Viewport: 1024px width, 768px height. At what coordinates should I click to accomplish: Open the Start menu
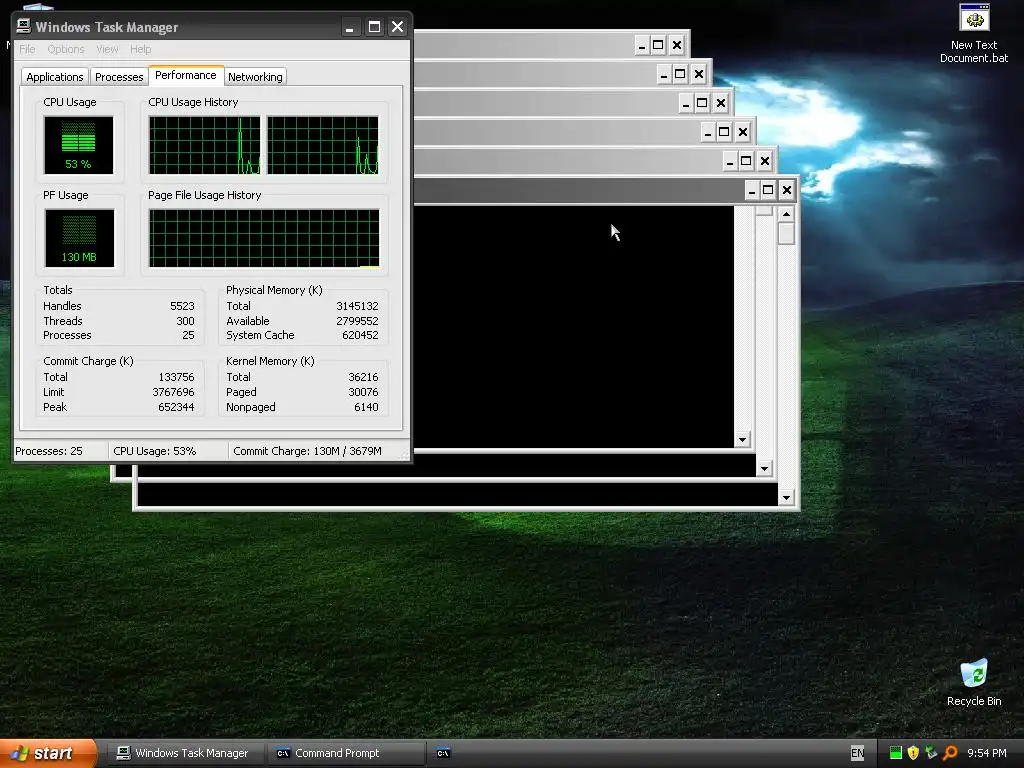tap(48, 753)
